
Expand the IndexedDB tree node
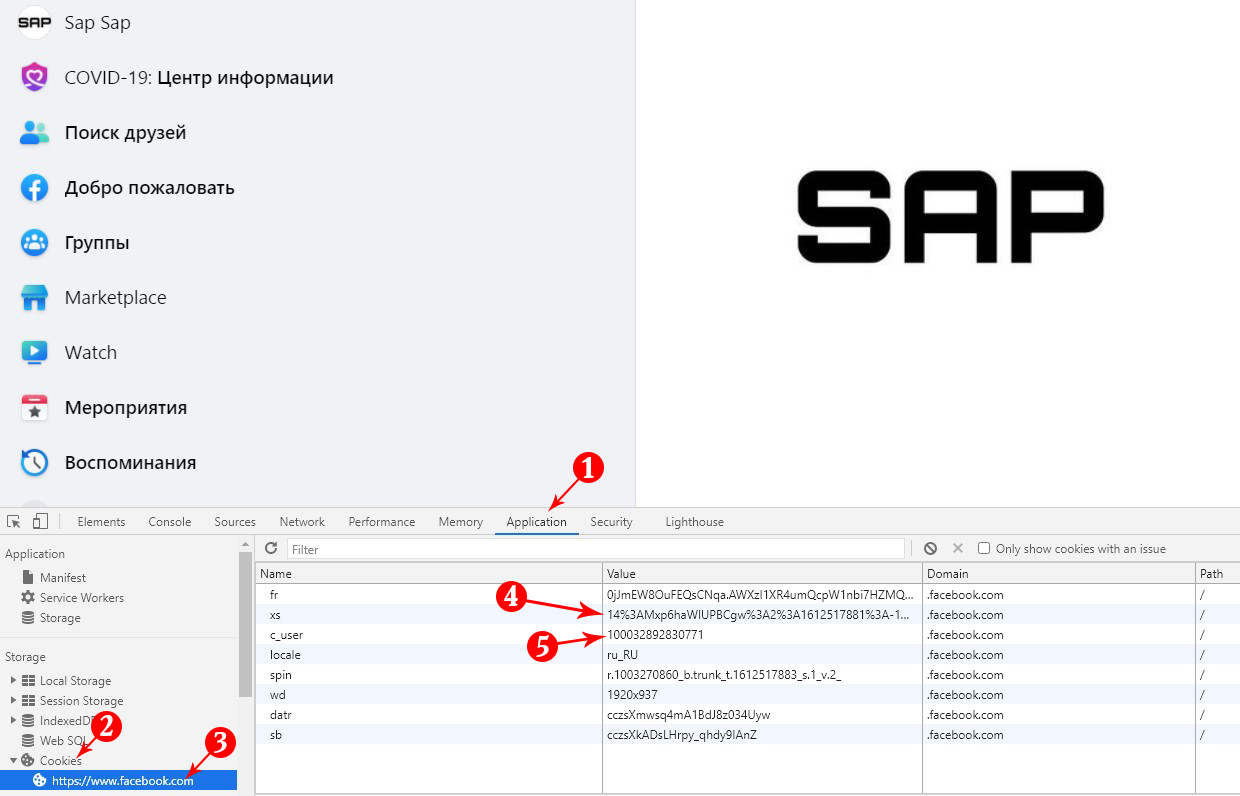tap(14, 720)
